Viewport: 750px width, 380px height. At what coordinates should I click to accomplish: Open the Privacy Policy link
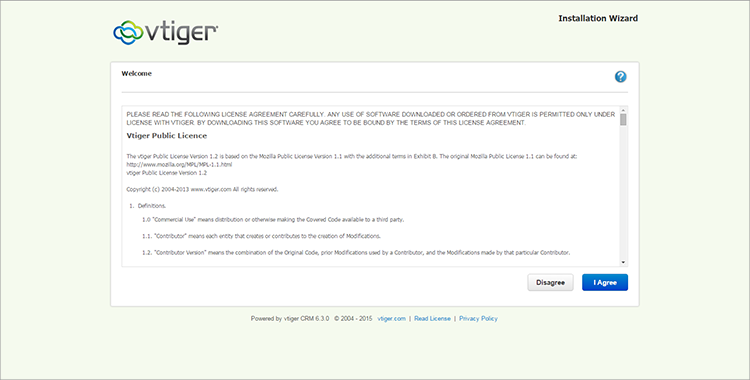(478, 319)
